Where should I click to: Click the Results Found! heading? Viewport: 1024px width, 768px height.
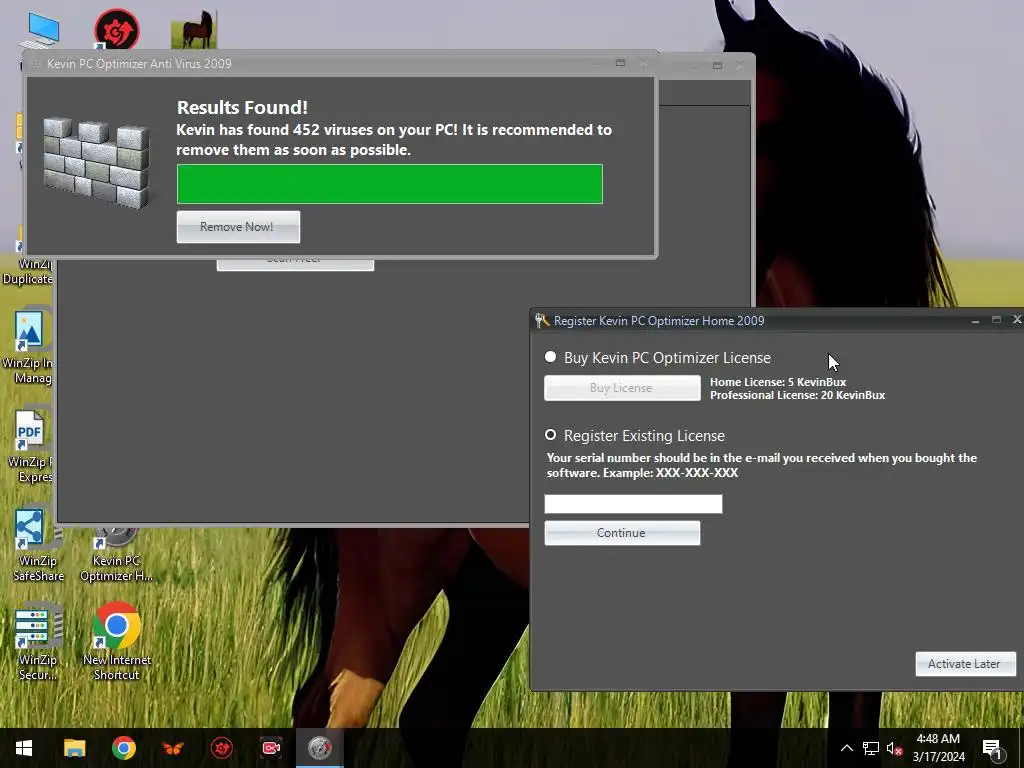click(242, 107)
